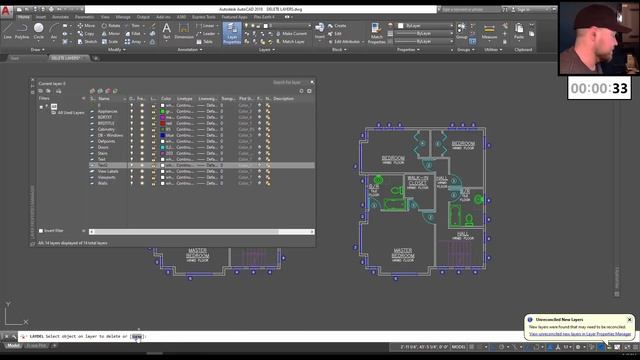Select the Polyline tool
640x360 pixels.
22,31
